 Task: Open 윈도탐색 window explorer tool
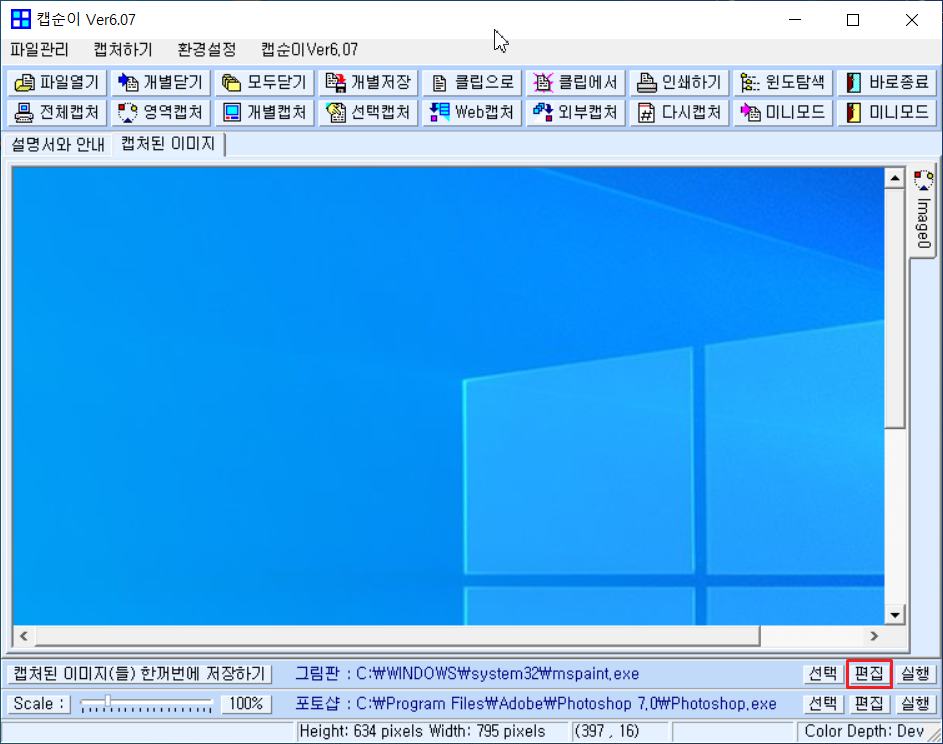(783, 82)
